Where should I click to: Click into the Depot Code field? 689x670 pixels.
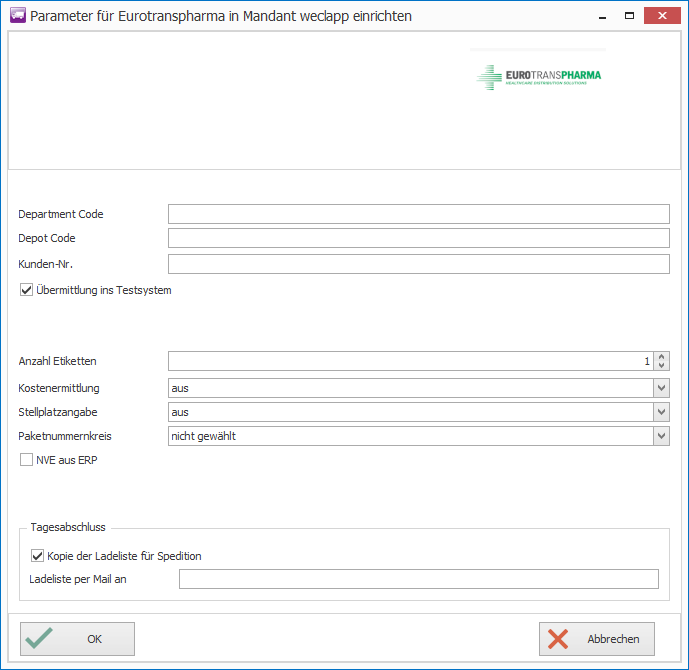pos(418,238)
